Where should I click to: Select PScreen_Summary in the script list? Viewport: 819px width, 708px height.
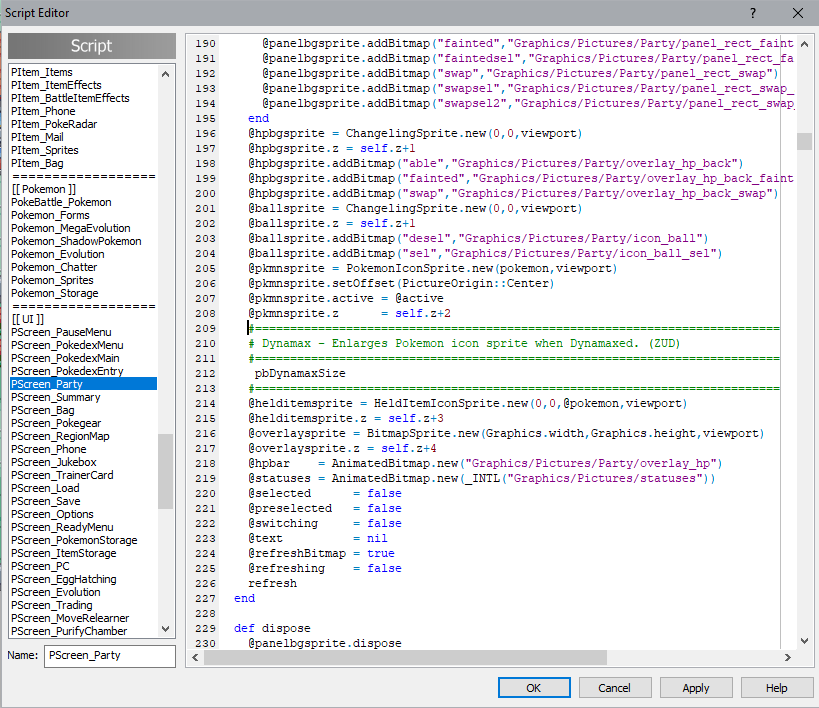pos(56,397)
